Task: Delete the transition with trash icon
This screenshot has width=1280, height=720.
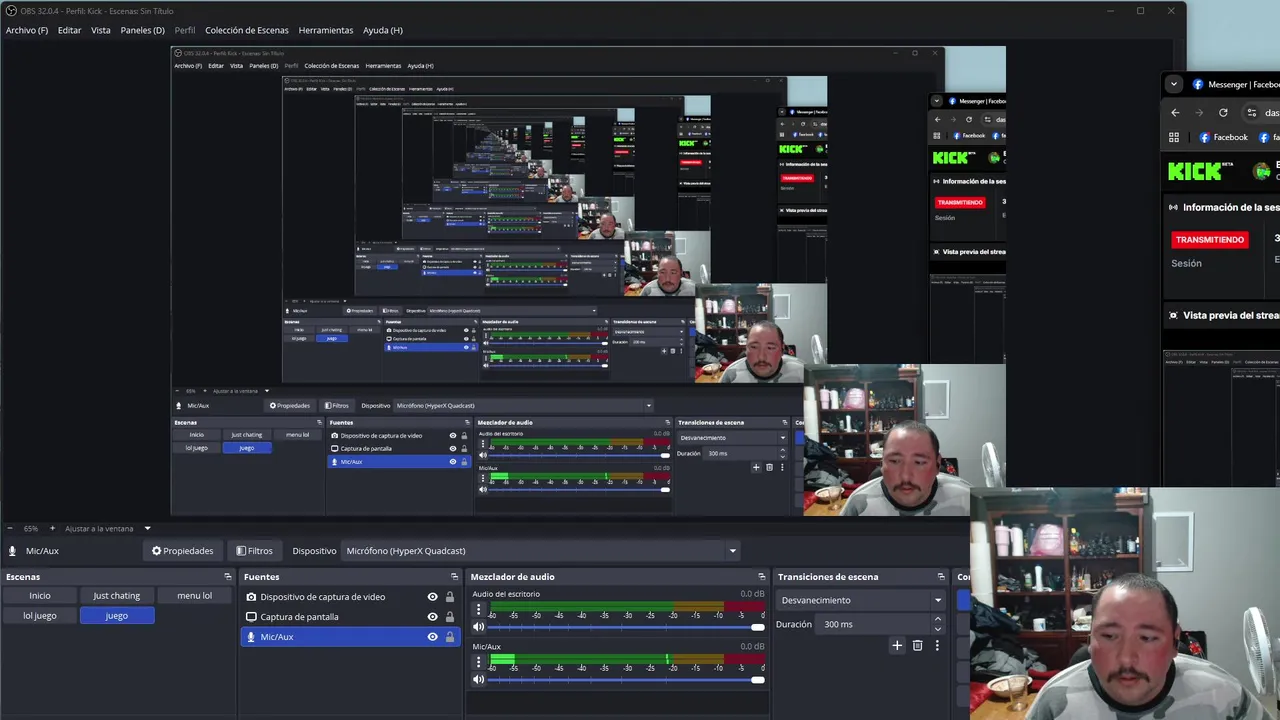Action: click(x=917, y=646)
